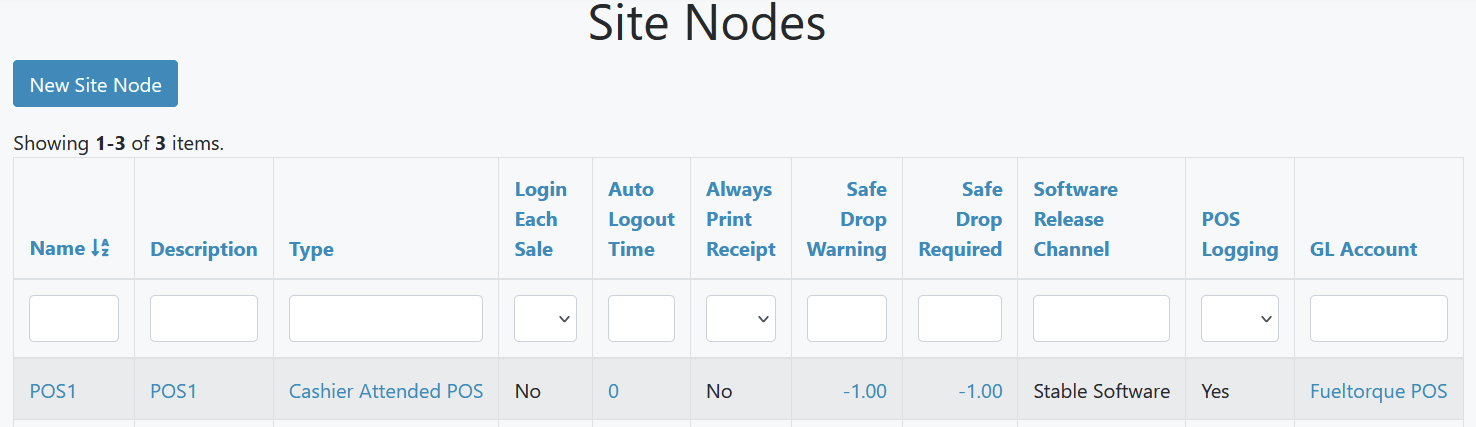Open POS1 link in Name column
1476x427 pixels.
pos(53,391)
